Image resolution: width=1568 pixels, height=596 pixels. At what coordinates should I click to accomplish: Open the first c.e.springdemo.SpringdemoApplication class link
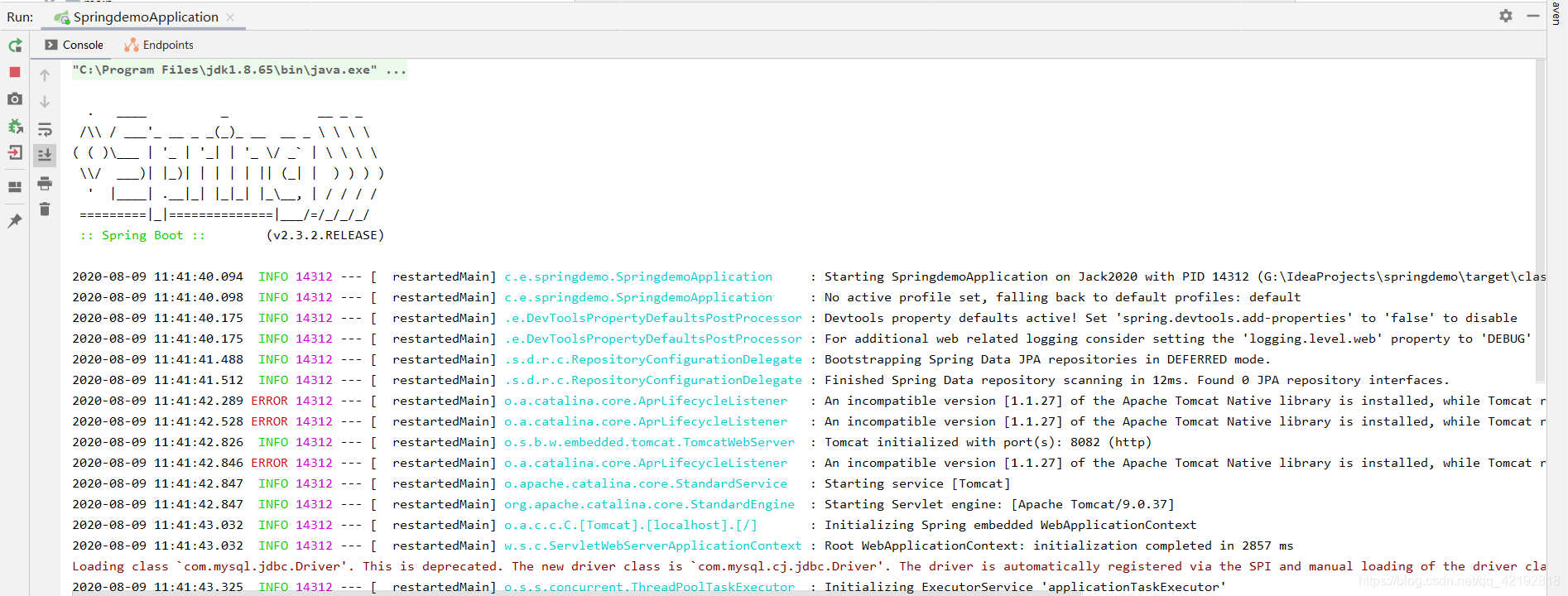[x=638, y=276]
